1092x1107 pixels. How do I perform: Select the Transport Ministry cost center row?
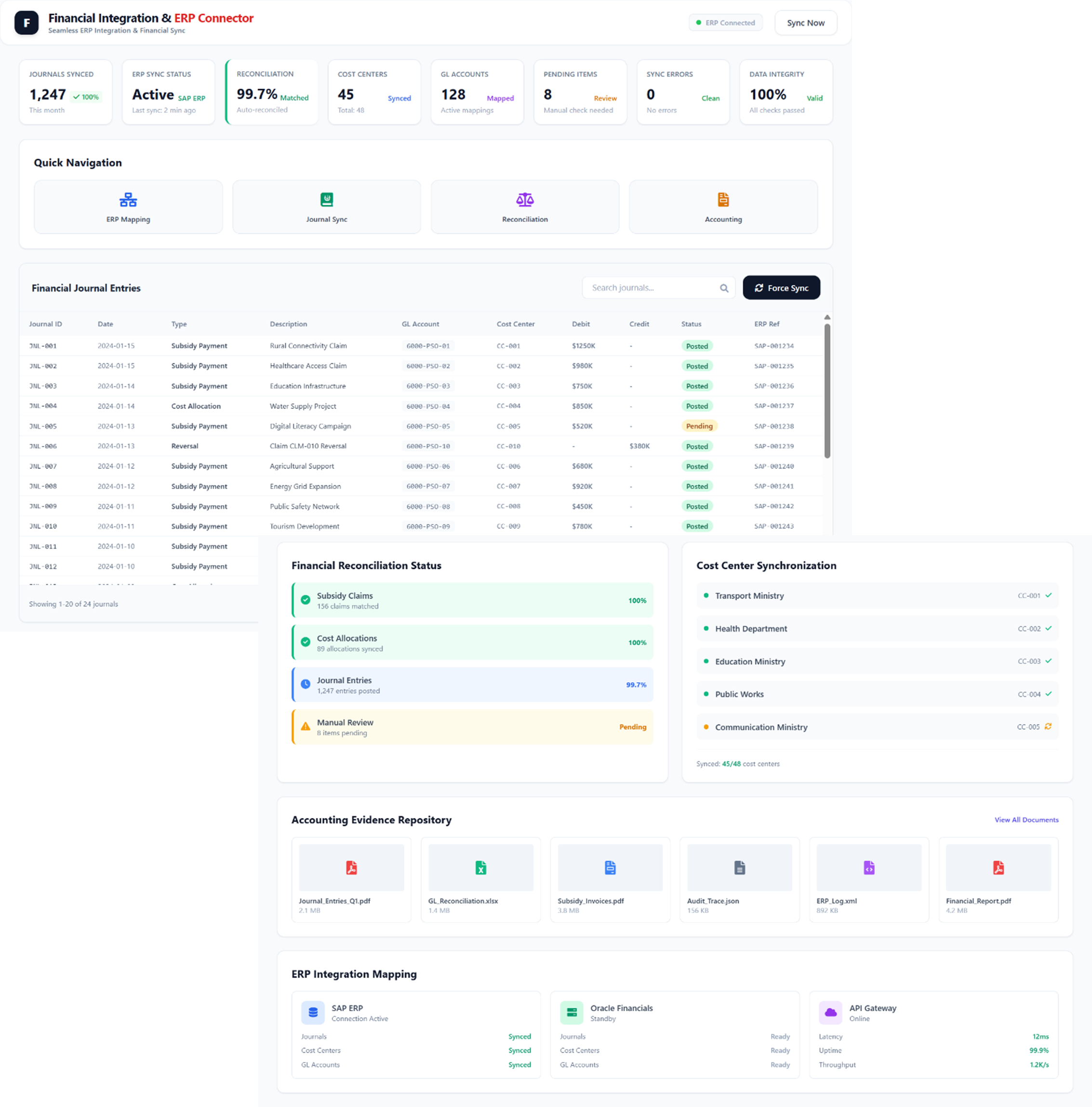coord(877,596)
